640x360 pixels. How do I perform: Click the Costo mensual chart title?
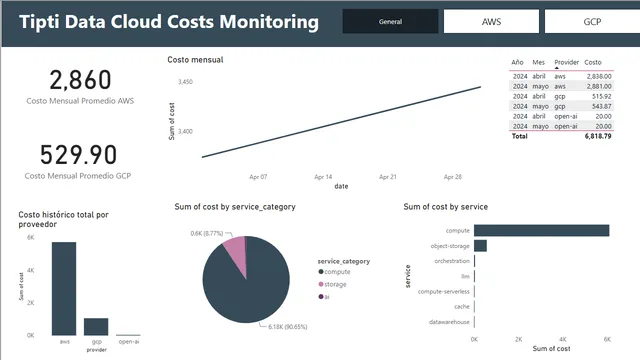point(195,60)
